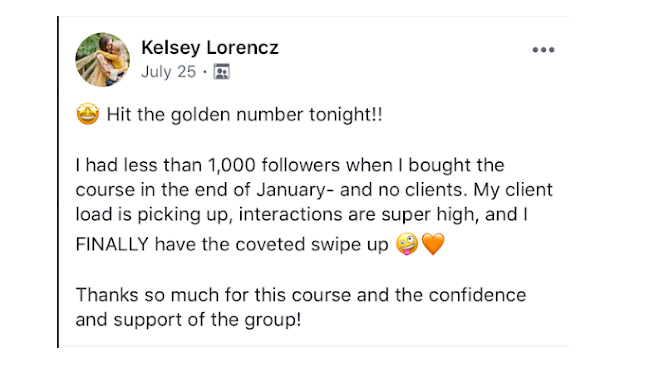Image resolution: width=656 pixels, height=372 pixels.
Task: Click the vertical black bar beside the post
Action: pyautogui.click(x=58, y=182)
